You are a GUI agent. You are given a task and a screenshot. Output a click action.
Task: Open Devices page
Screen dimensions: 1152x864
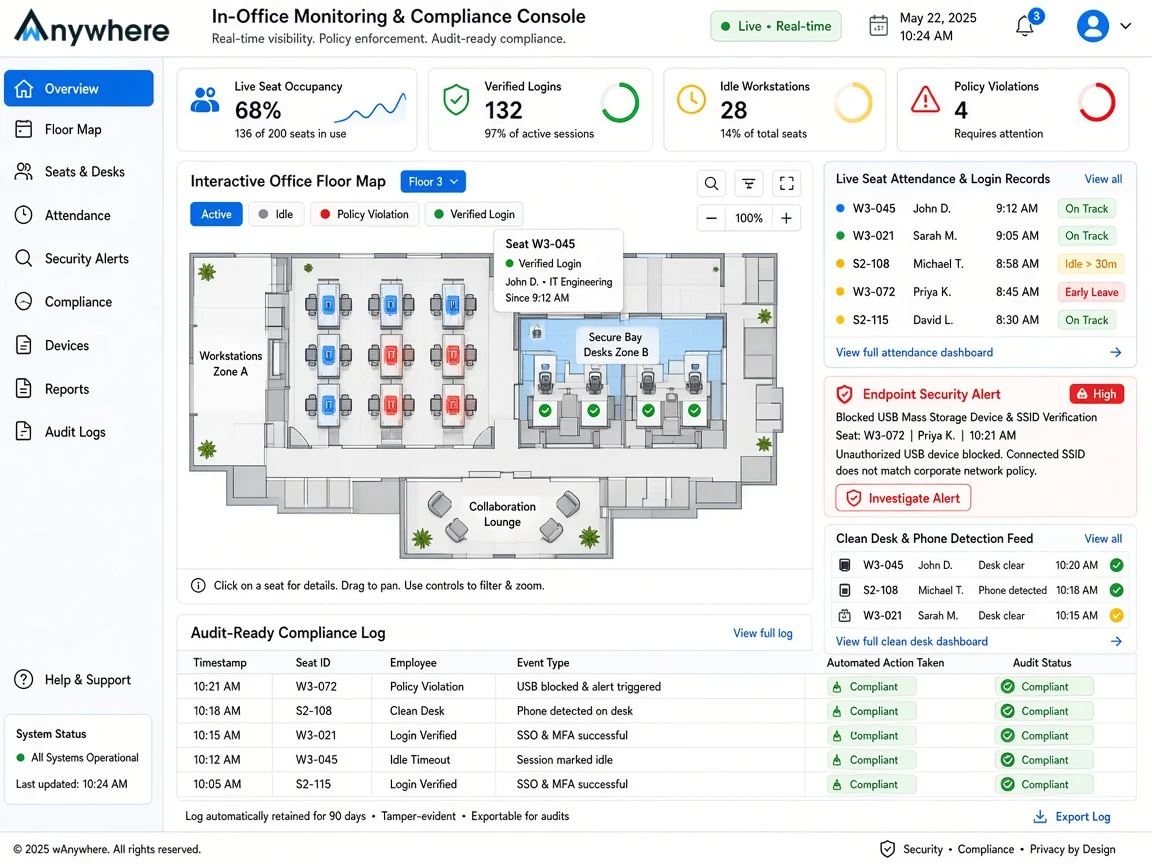pyautogui.click(x=79, y=345)
